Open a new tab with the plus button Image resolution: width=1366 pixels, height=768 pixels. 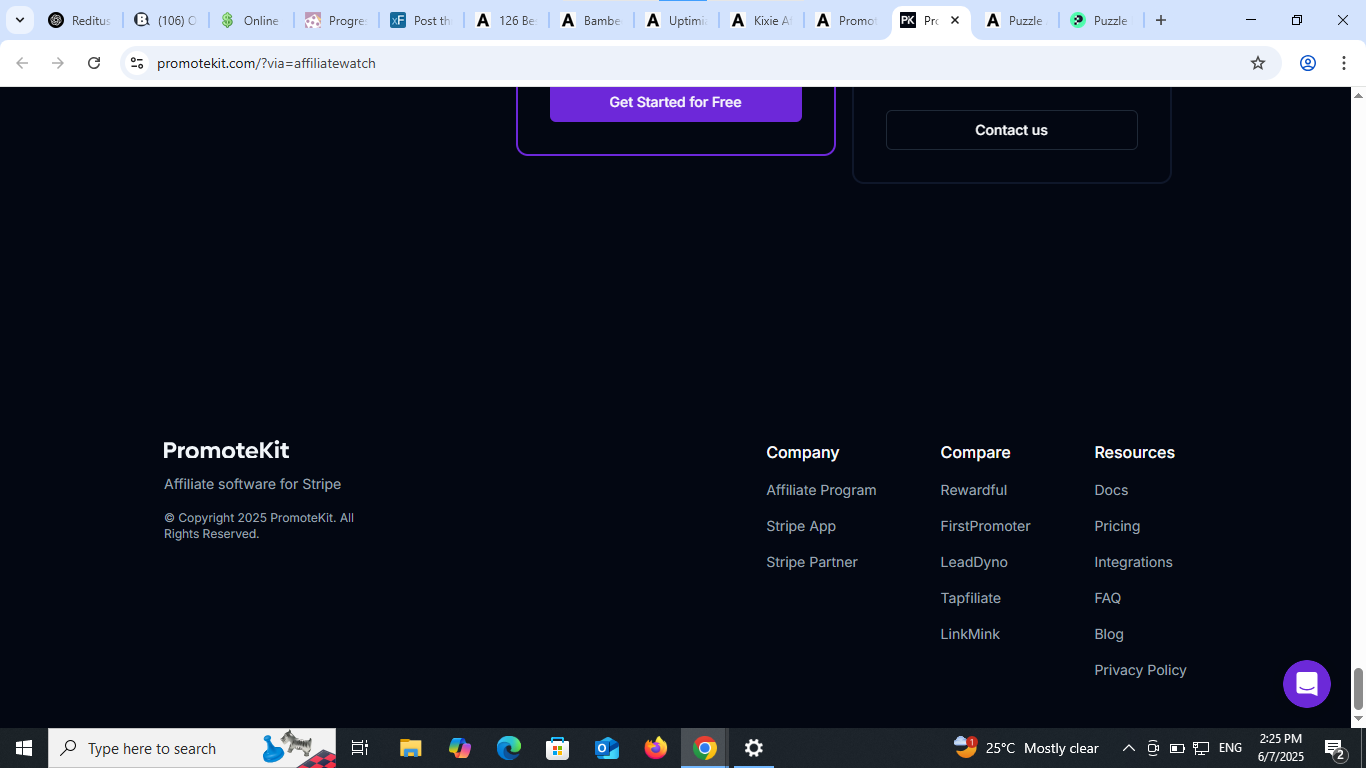pos(1161,20)
